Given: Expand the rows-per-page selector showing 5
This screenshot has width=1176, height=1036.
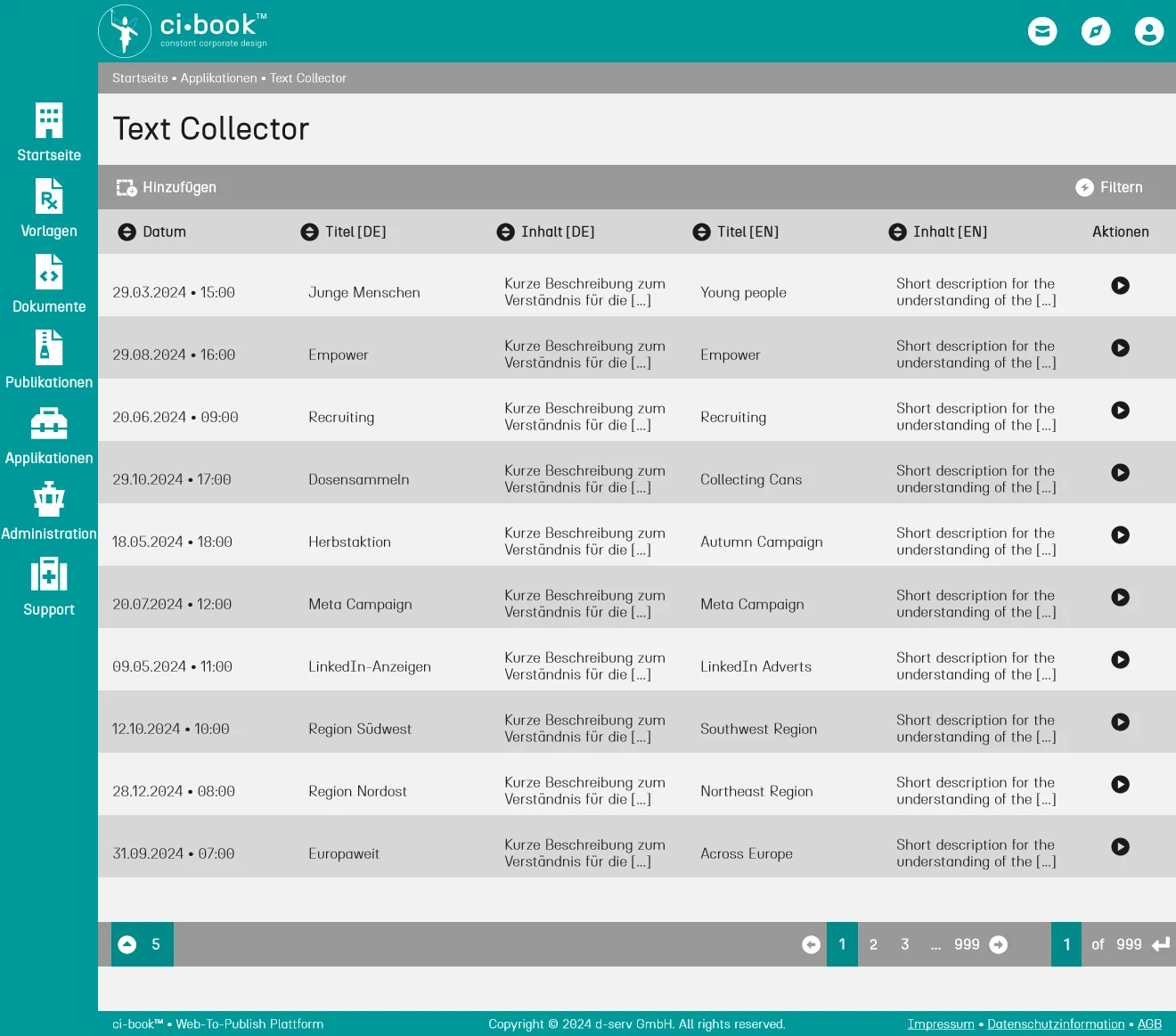Looking at the screenshot, I should [143, 944].
